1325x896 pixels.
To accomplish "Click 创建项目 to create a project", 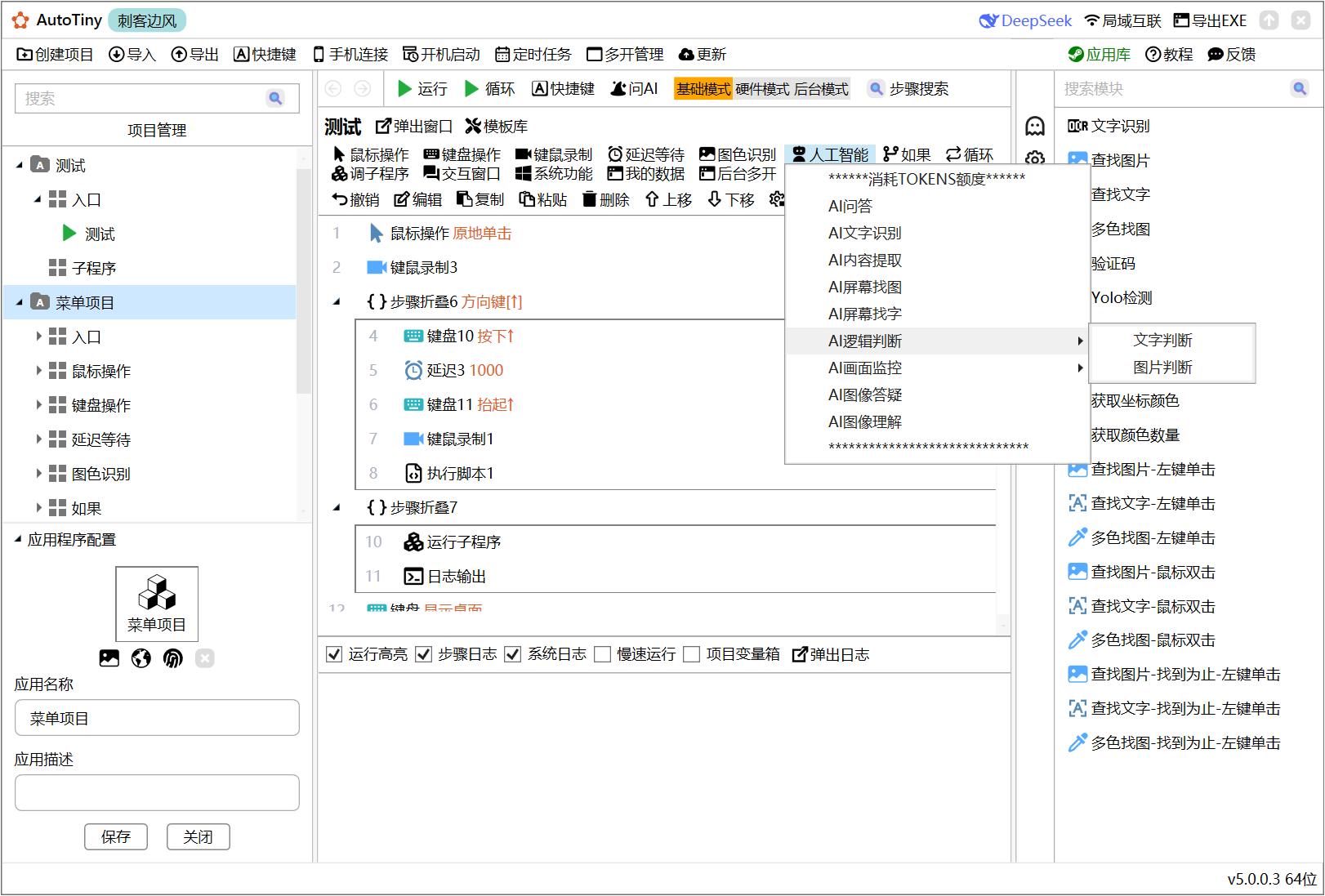I will point(55,55).
